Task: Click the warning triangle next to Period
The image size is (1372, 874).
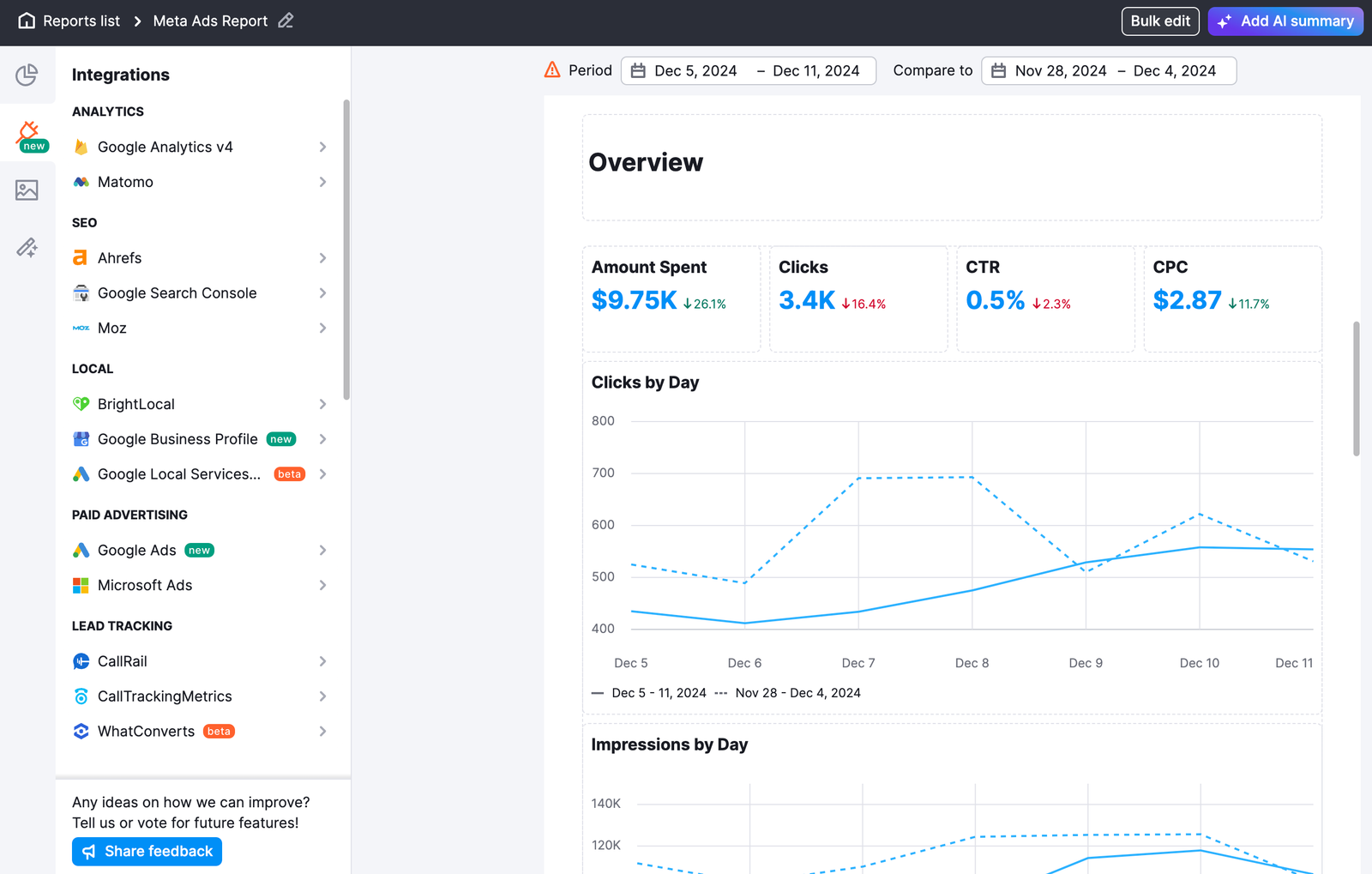Action: (552, 70)
